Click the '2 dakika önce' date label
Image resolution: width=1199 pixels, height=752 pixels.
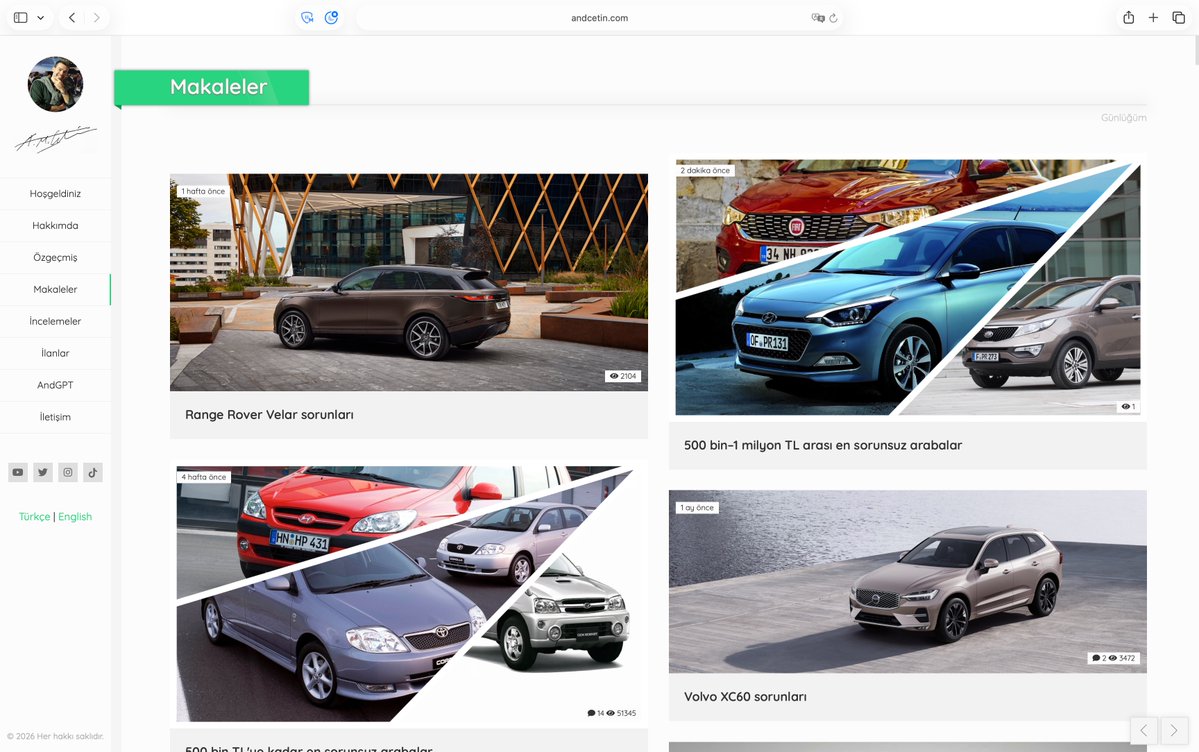point(705,171)
